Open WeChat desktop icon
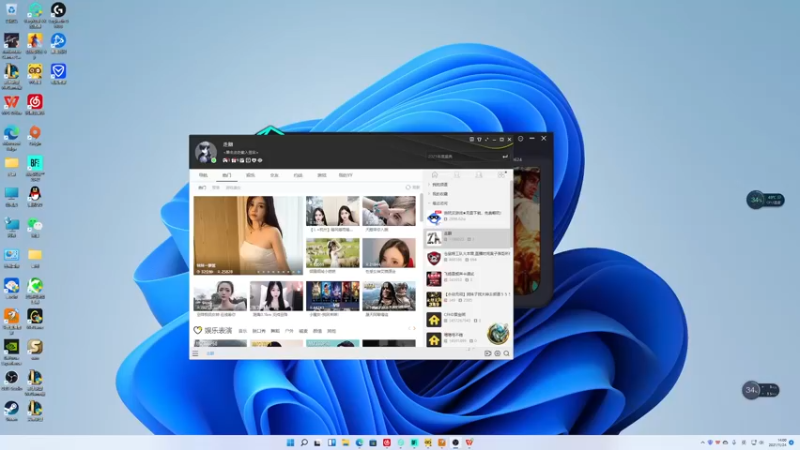The width and height of the screenshot is (800, 450). coord(35,227)
